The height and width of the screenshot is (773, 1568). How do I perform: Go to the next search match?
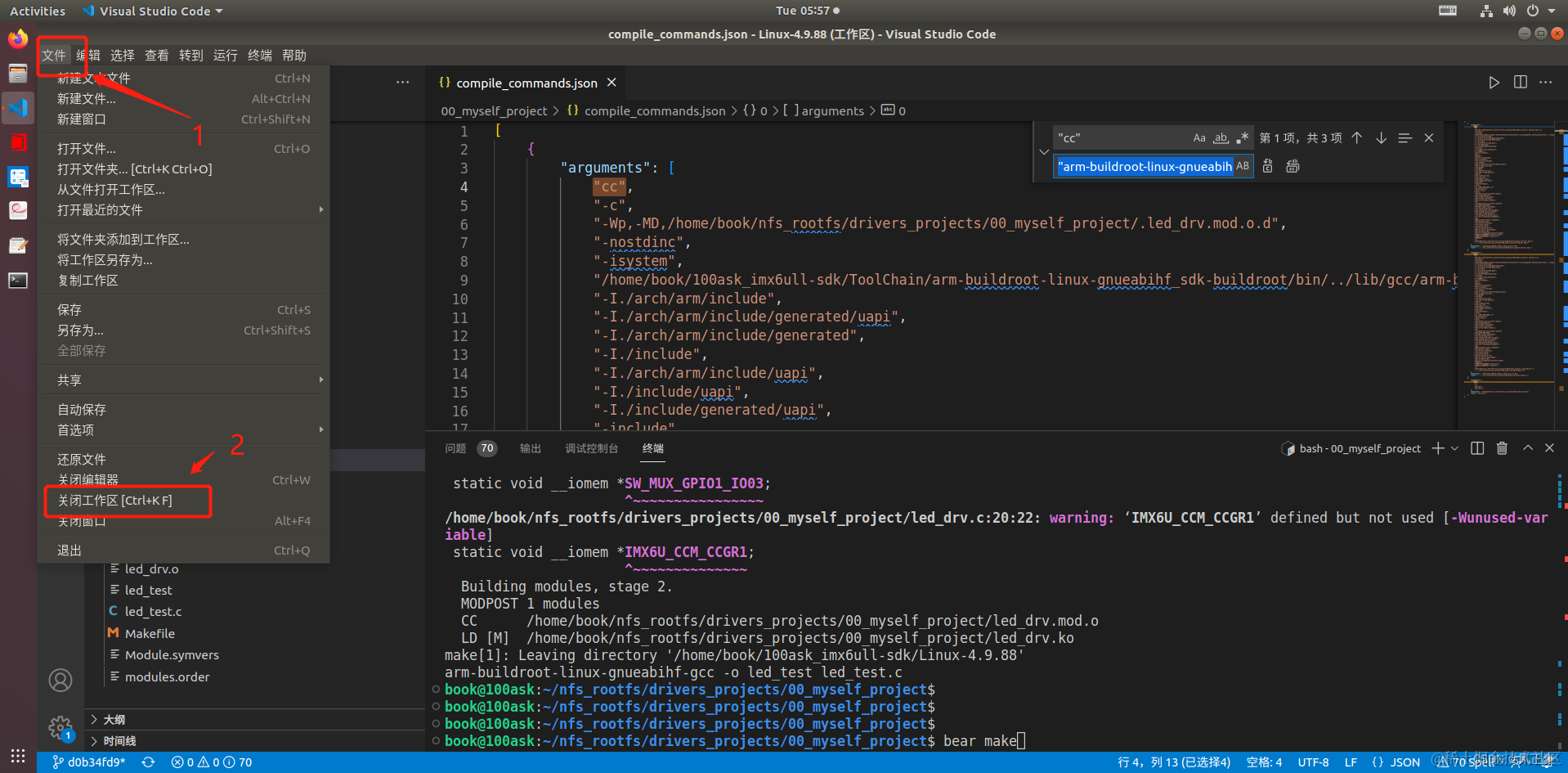click(x=1381, y=138)
